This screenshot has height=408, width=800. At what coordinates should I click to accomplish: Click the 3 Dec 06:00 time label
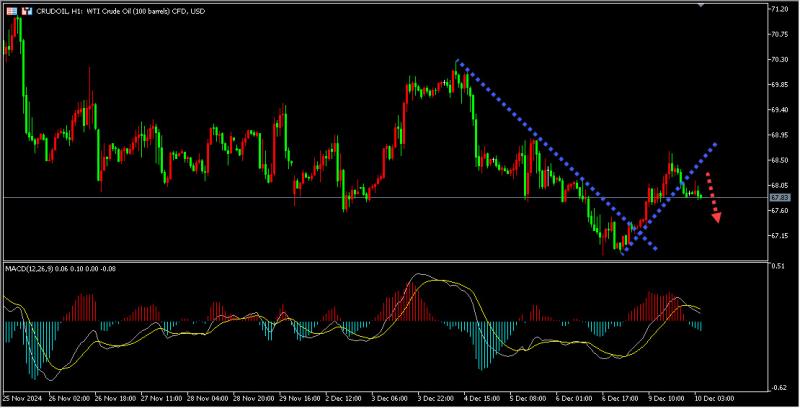tap(390, 398)
